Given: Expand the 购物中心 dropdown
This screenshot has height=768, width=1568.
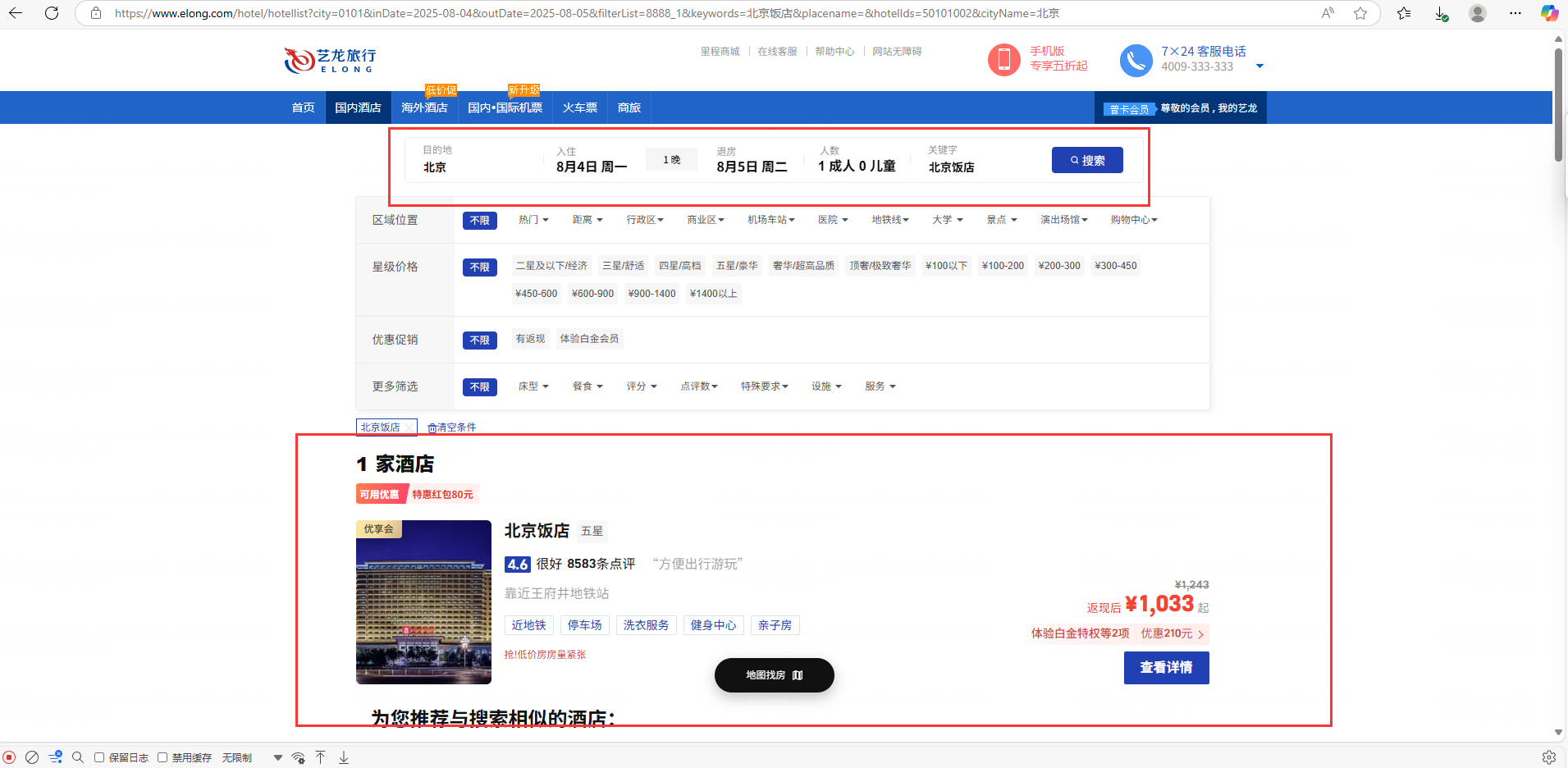Looking at the screenshot, I should click(1134, 220).
